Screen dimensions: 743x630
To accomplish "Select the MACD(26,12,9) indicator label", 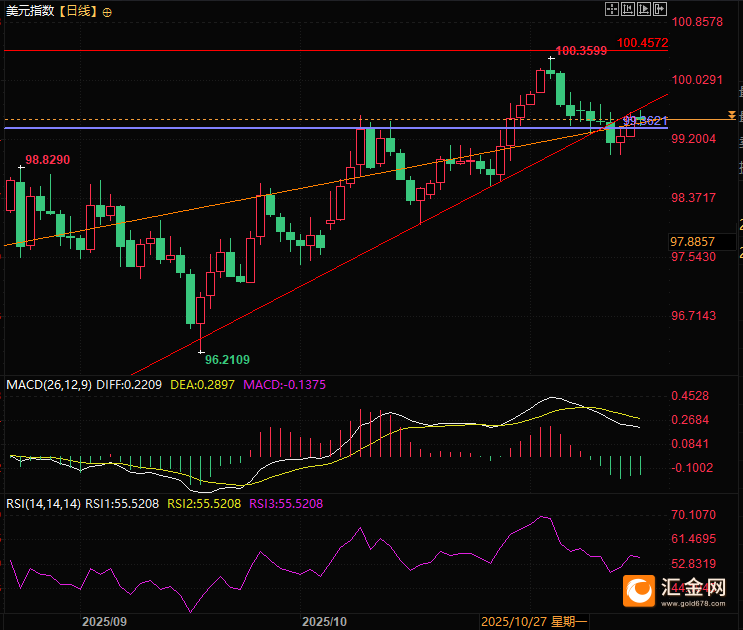I will pos(49,385).
